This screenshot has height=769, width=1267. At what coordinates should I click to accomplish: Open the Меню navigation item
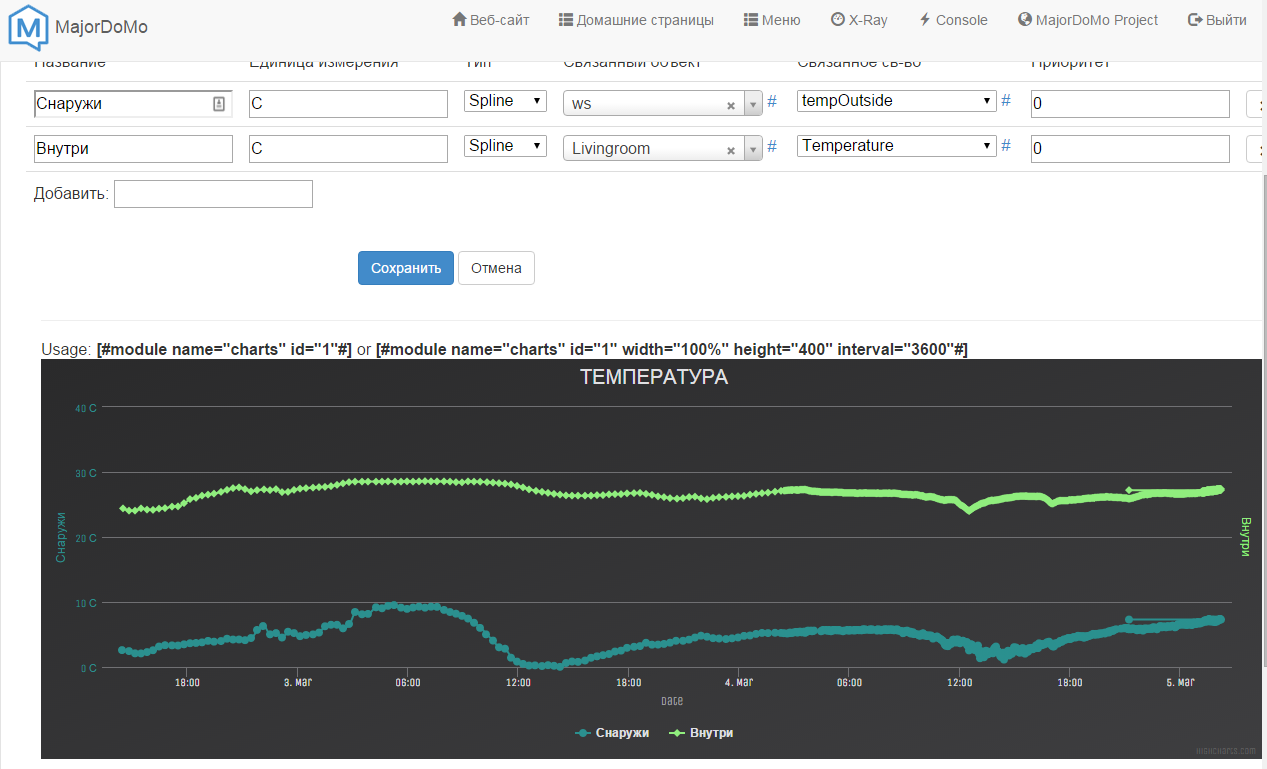pos(772,20)
